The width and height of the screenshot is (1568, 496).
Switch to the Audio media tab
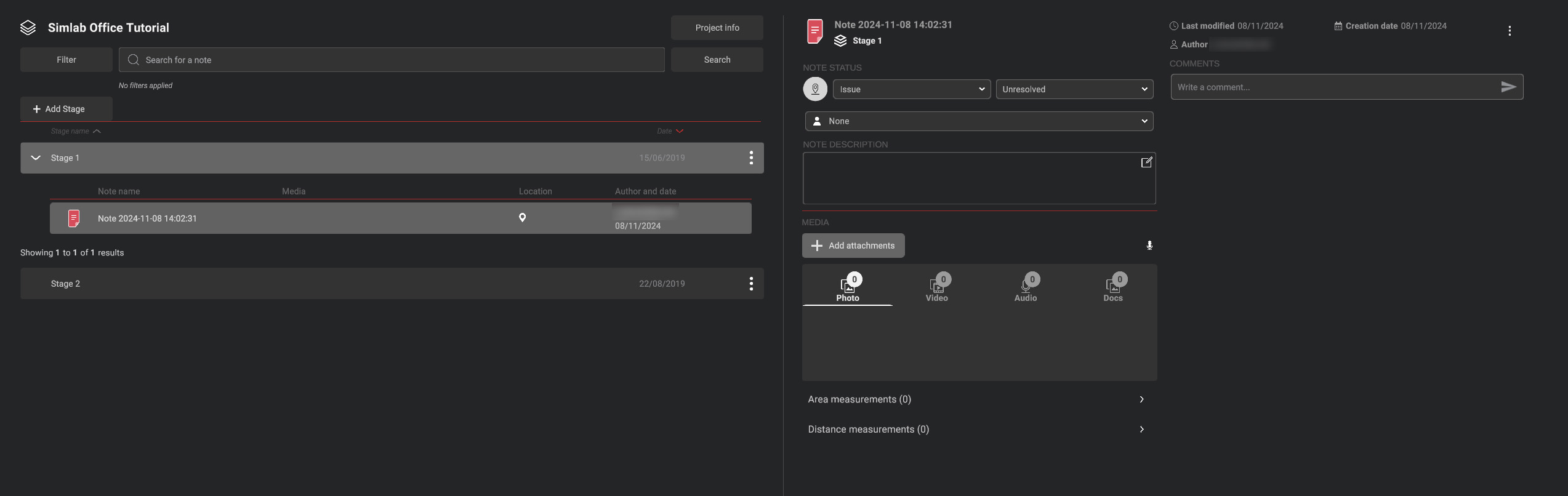tap(1026, 288)
